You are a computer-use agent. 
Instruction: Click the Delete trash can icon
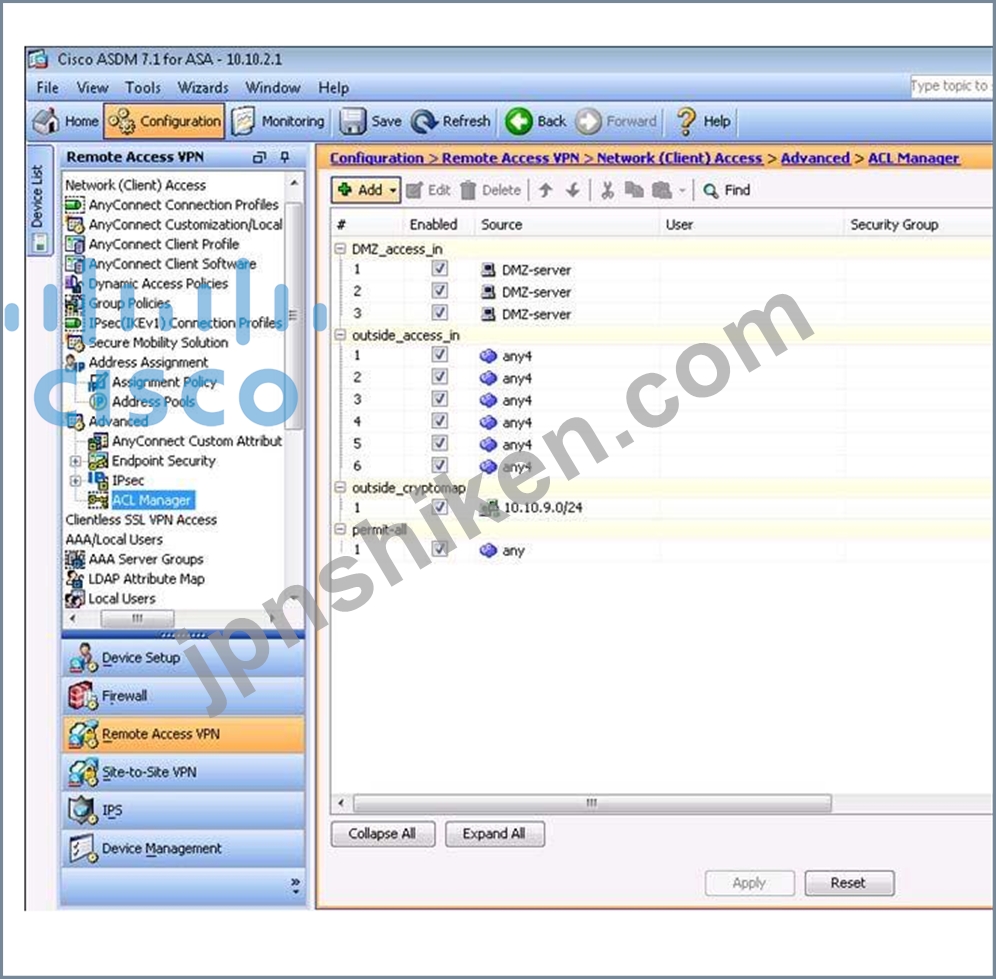pyautogui.click(x=468, y=190)
